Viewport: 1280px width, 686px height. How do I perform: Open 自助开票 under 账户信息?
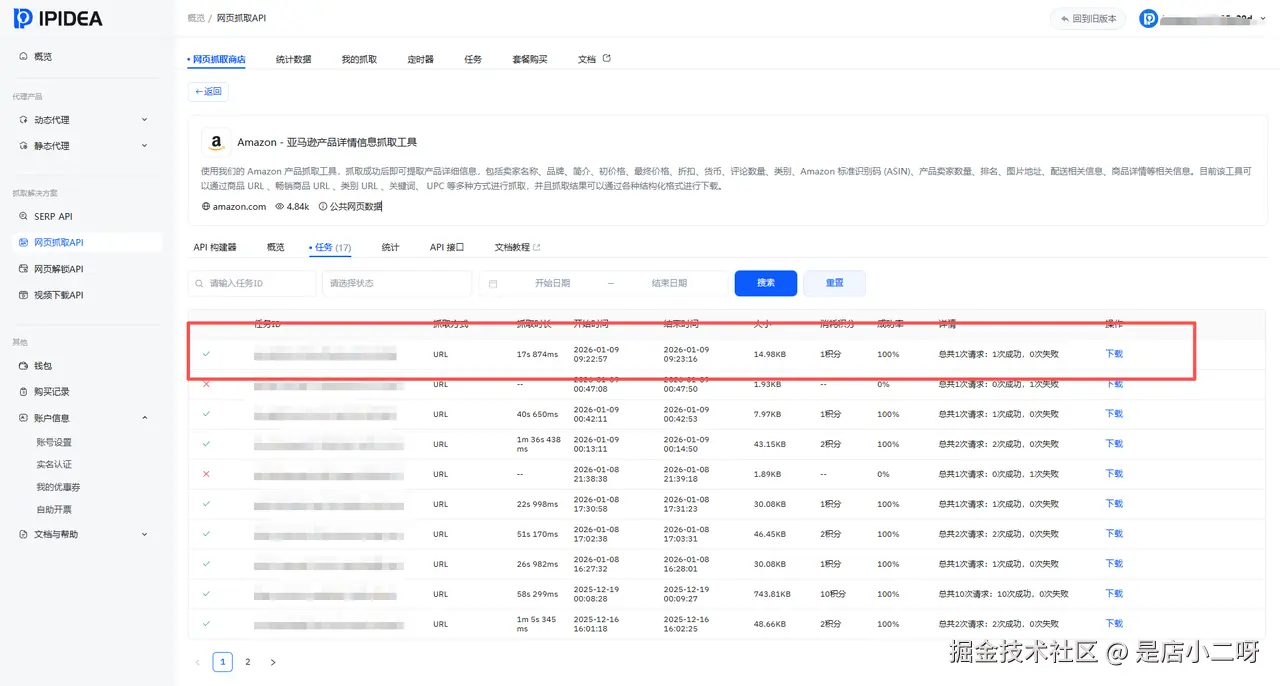point(54,510)
